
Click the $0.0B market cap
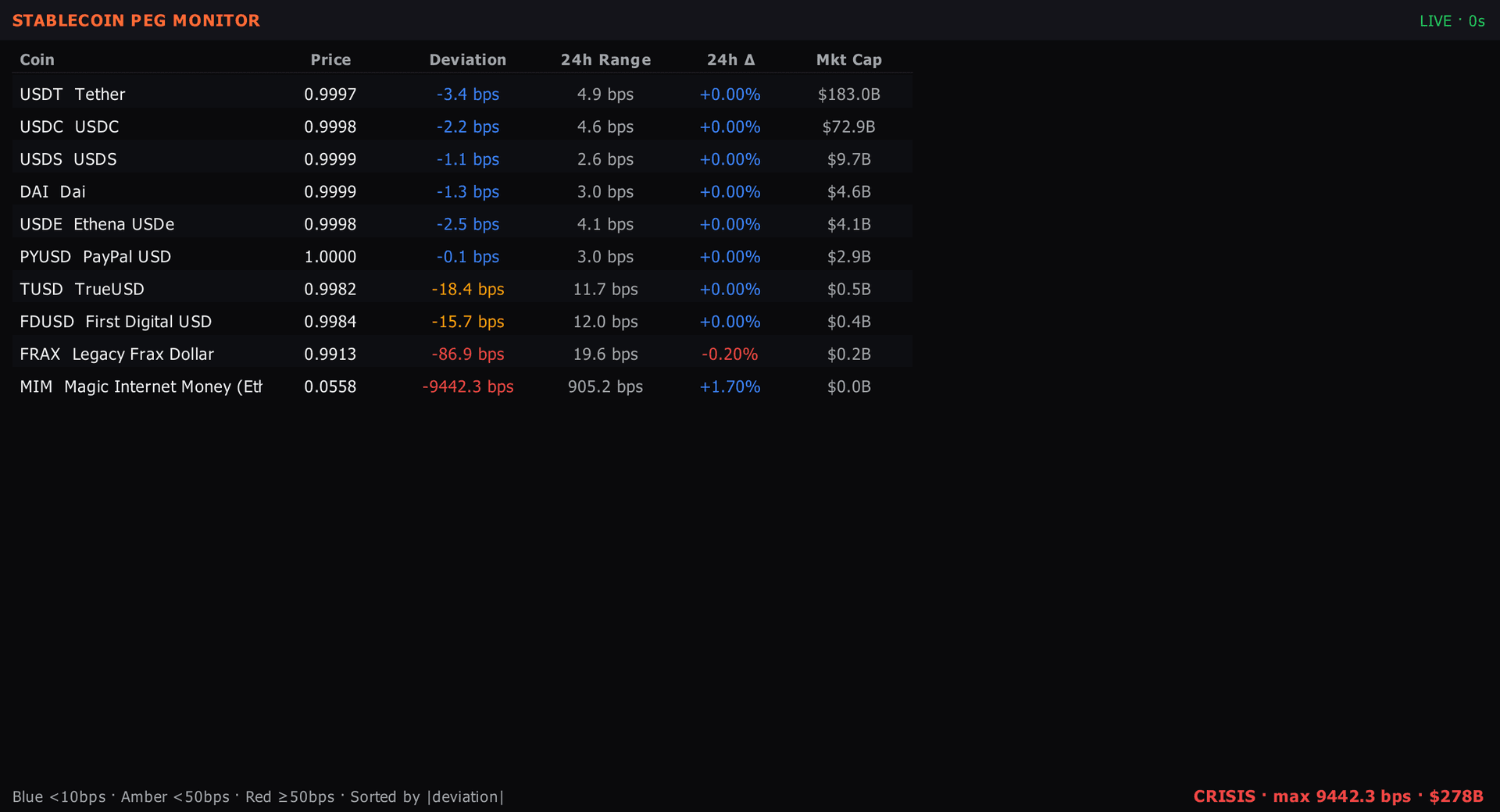click(849, 387)
